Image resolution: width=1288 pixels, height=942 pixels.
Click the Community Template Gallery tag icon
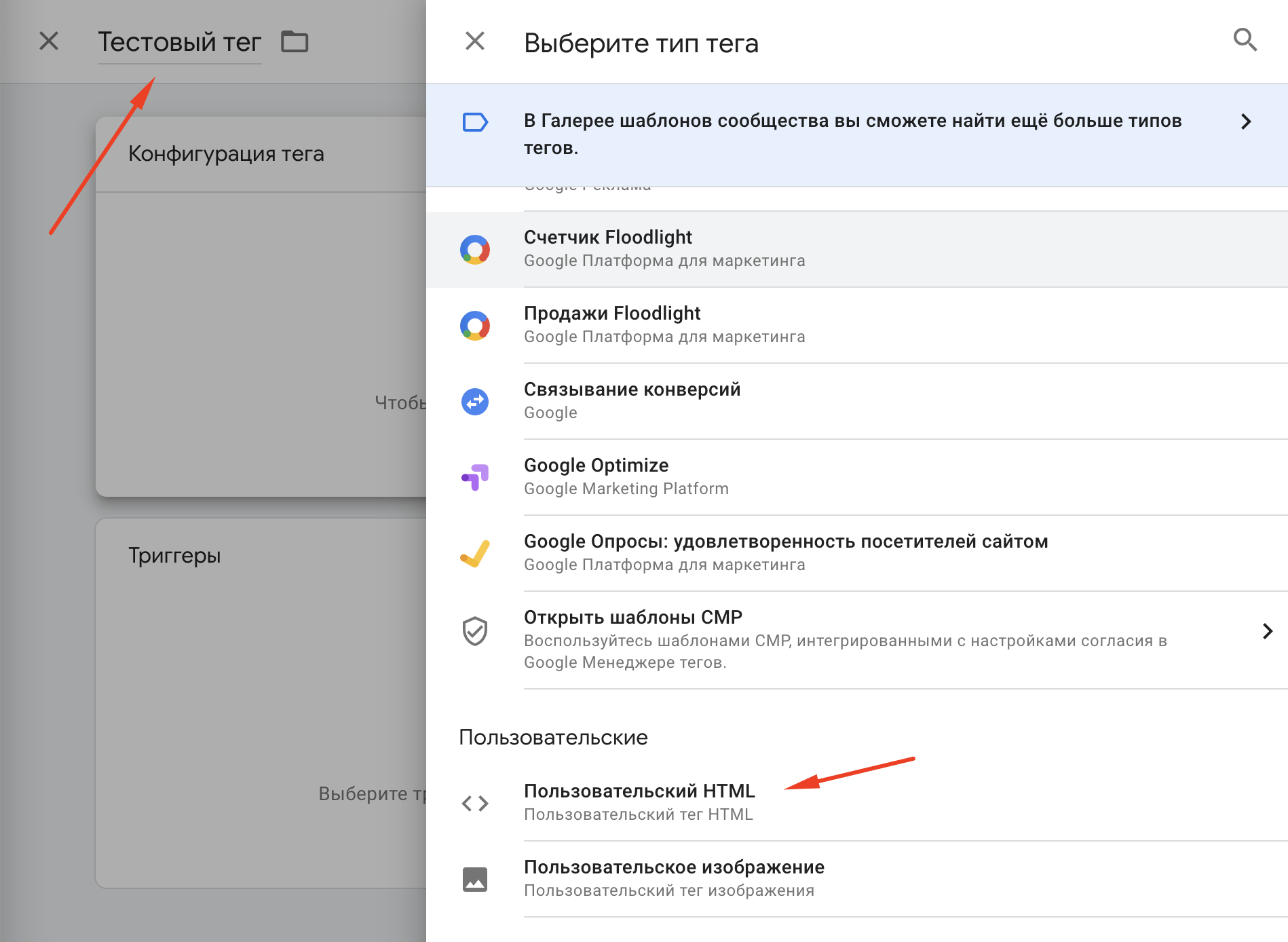pyautogui.click(x=475, y=122)
